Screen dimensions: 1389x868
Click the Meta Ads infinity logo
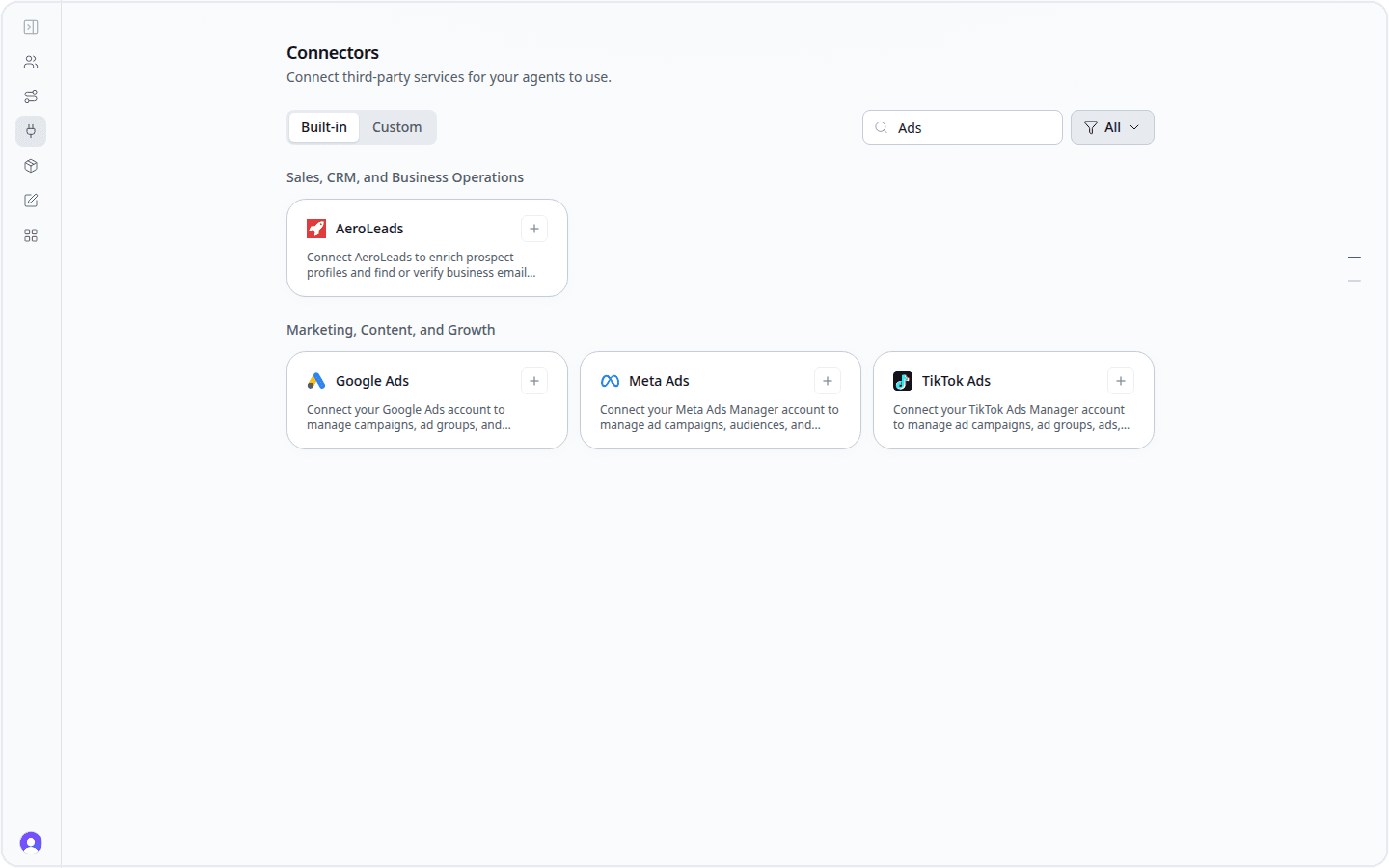(610, 381)
